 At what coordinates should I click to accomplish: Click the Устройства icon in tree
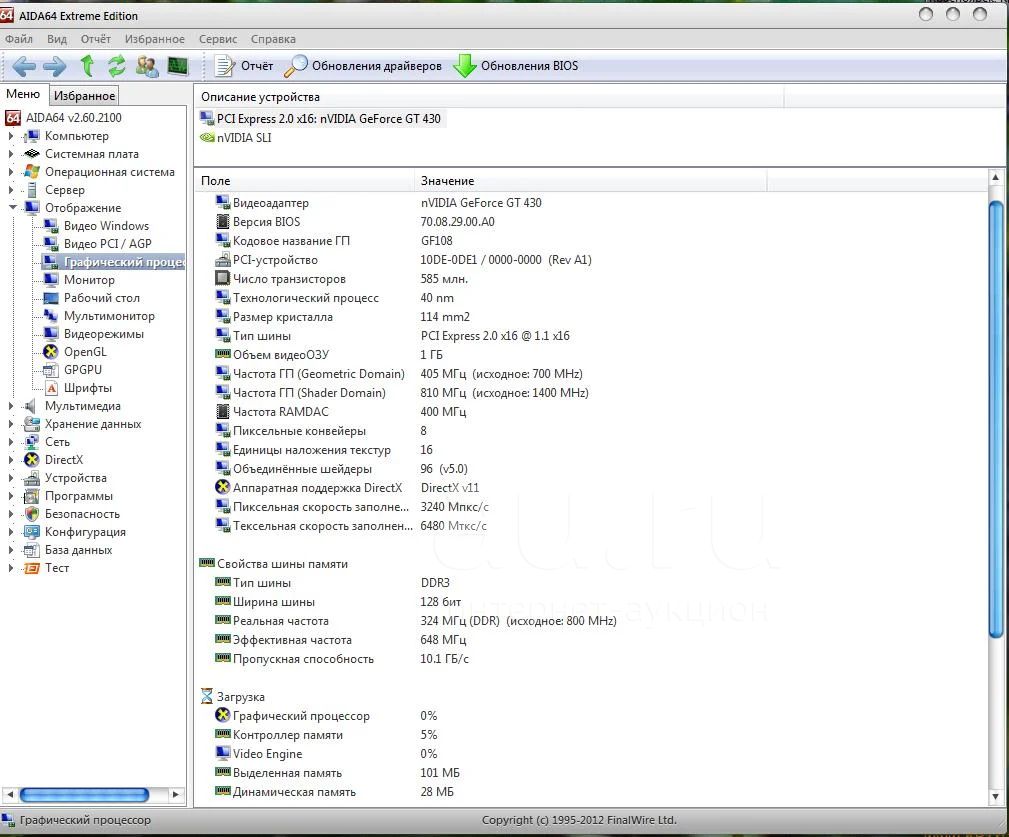(32, 478)
